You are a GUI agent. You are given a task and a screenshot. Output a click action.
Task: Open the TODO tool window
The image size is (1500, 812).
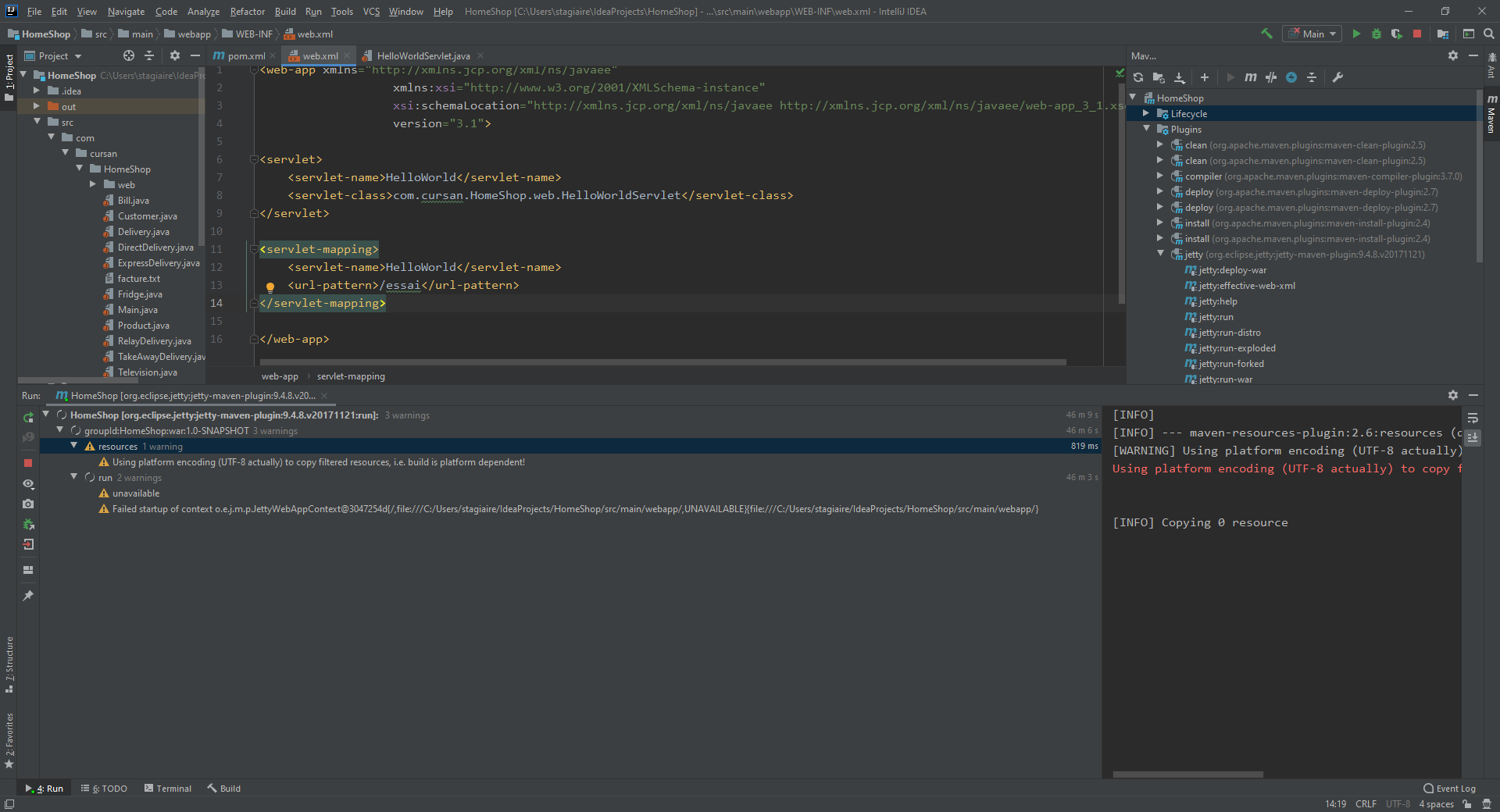click(x=104, y=789)
